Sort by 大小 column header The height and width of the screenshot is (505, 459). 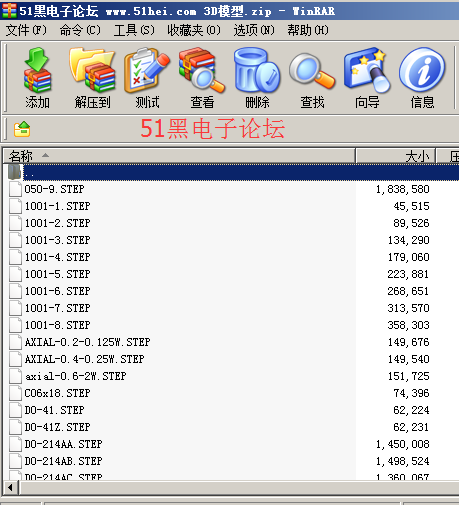[x=396, y=156]
